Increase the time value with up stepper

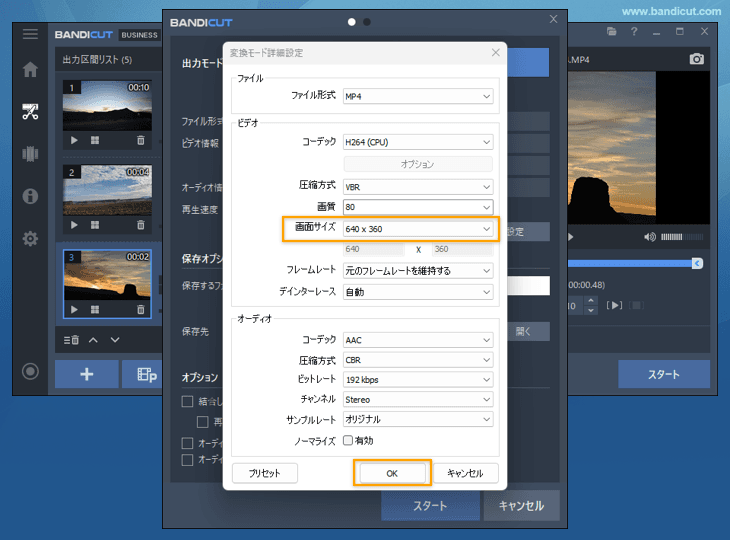pyautogui.click(x=591, y=301)
